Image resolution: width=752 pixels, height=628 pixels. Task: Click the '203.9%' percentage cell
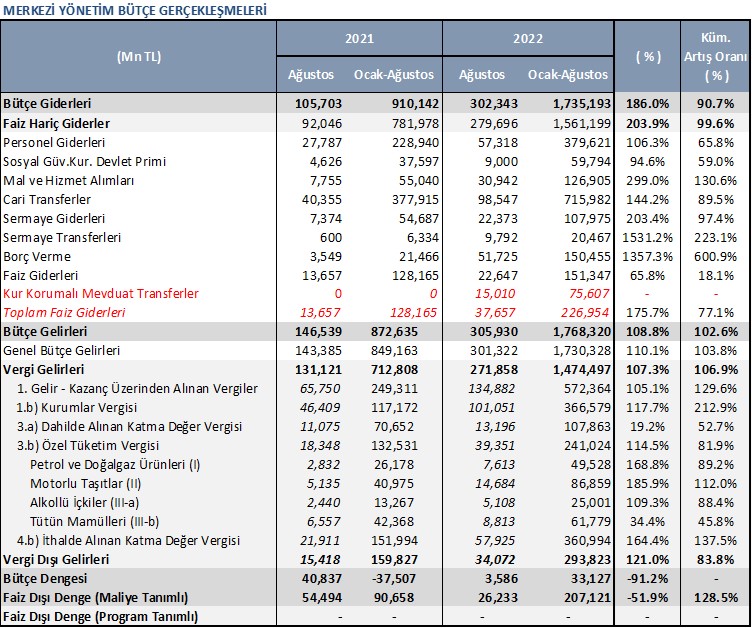647,124
